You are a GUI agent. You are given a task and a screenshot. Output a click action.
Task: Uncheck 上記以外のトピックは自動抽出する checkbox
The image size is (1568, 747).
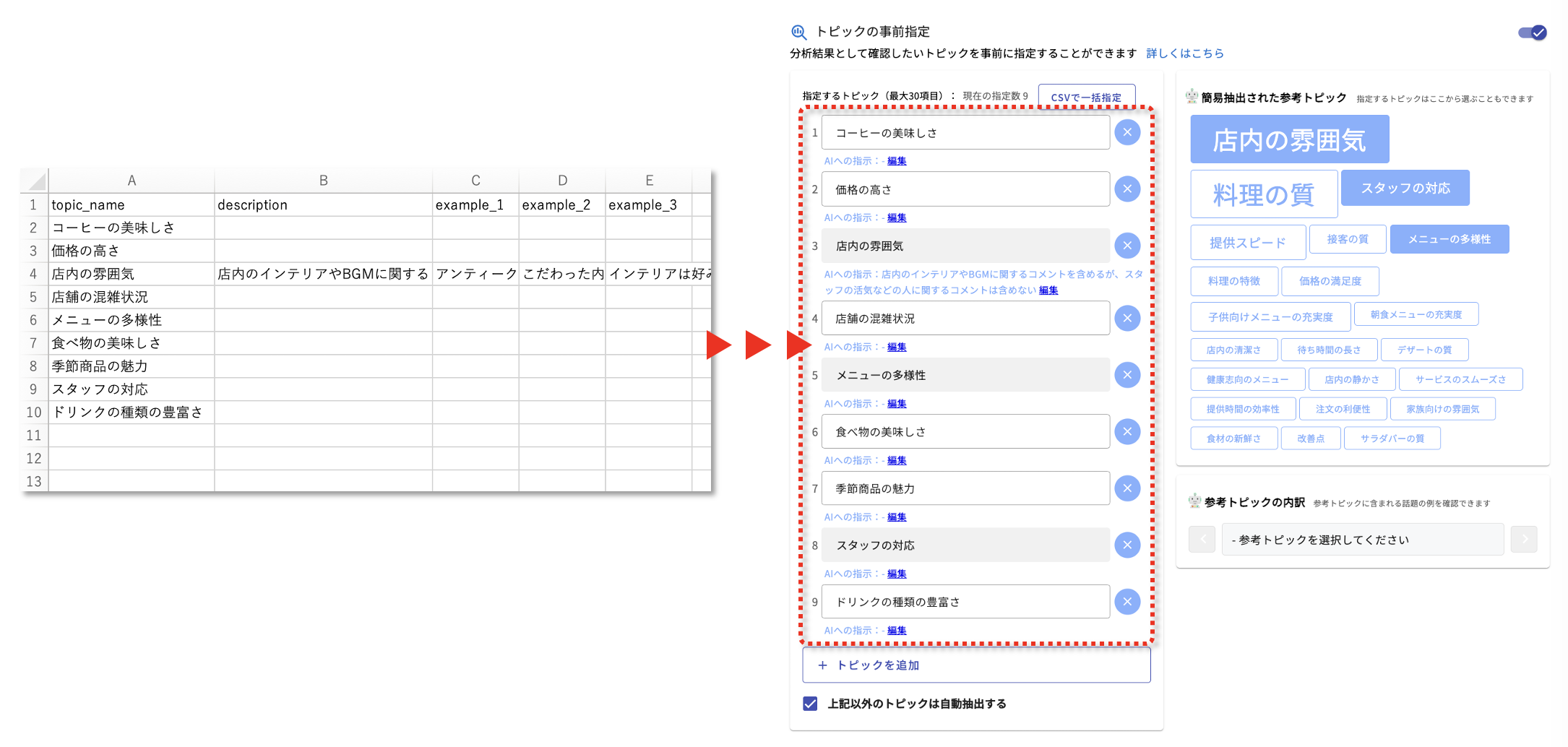tap(810, 704)
